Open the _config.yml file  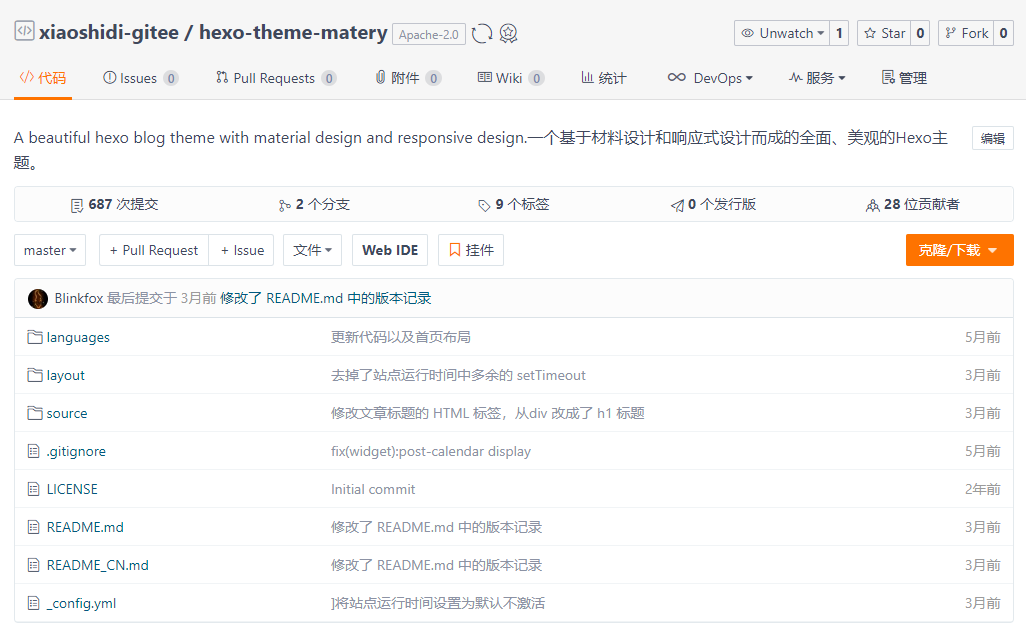coord(81,603)
